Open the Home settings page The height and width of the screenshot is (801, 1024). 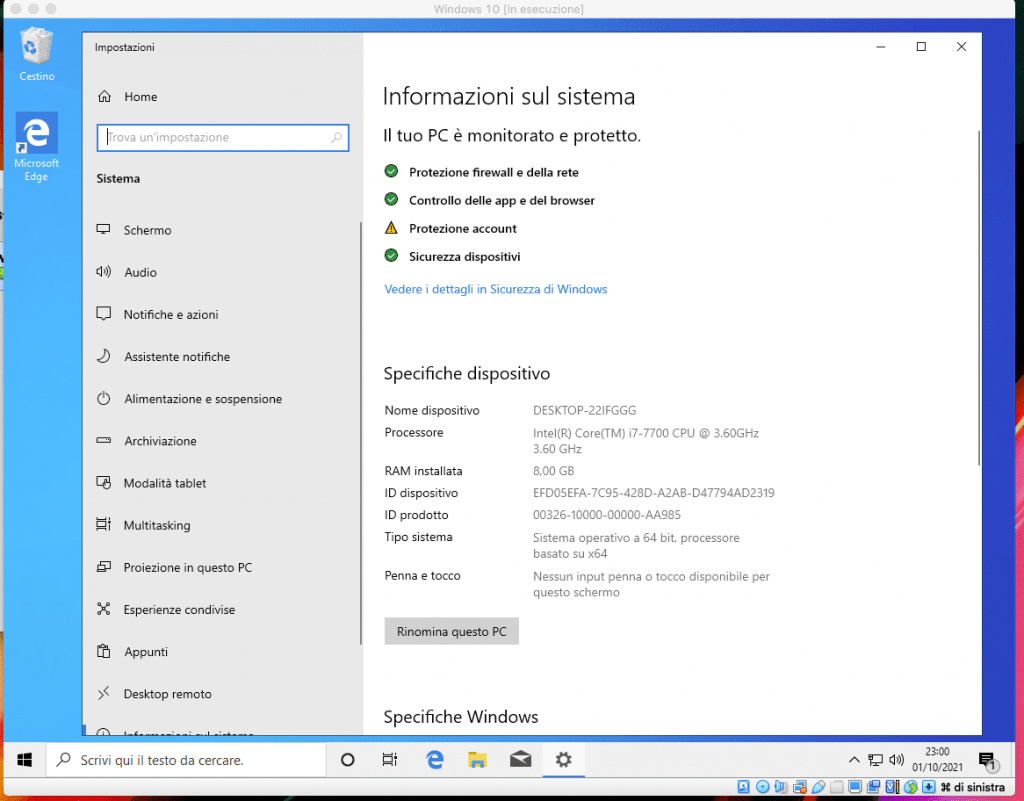point(127,97)
